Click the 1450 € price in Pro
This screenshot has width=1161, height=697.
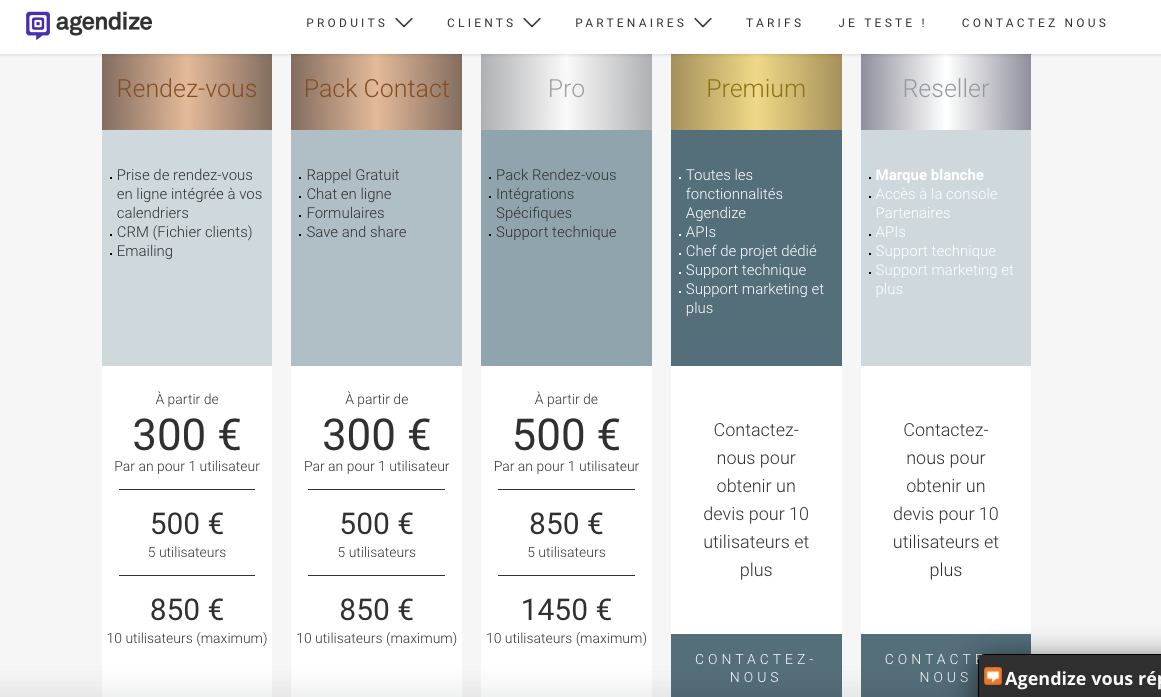(566, 609)
